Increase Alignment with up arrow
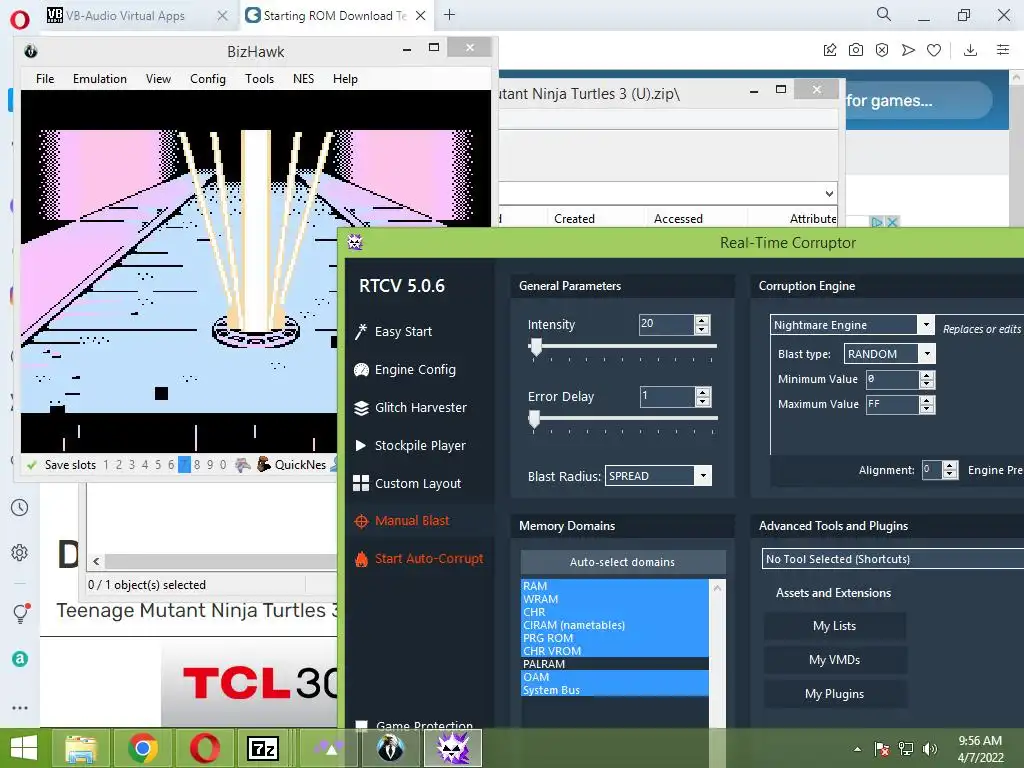Image resolution: width=1024 pixels, height=768 pixels. tap(950, 466)
